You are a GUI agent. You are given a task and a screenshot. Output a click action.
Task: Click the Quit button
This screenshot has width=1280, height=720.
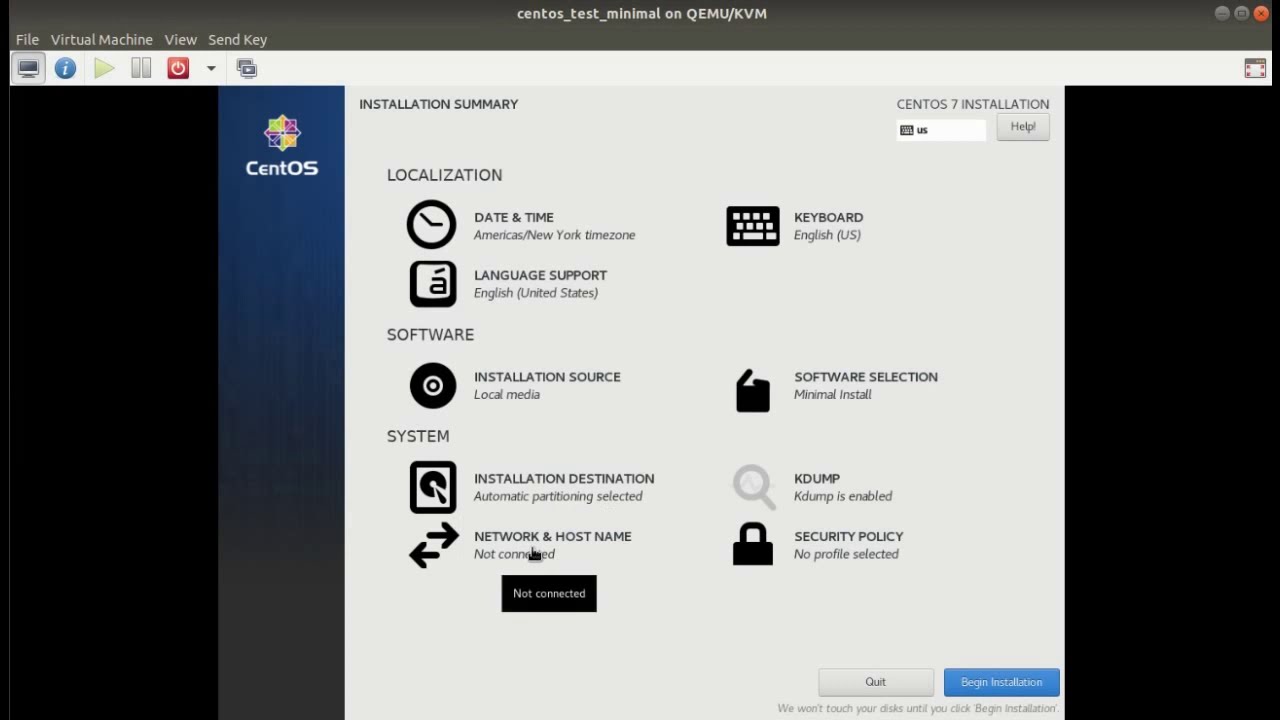pyautogui.click(x=876, y=682)
